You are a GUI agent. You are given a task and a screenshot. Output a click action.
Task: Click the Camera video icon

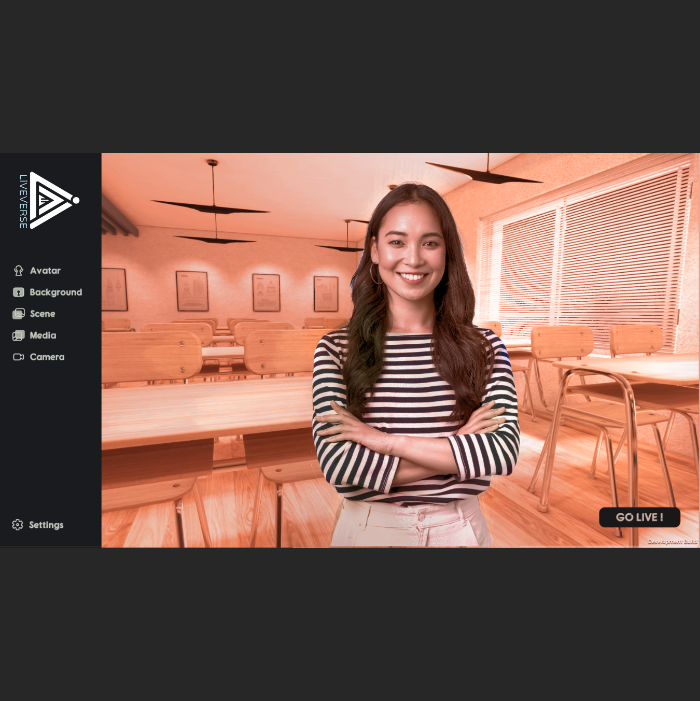coord(18,357)
